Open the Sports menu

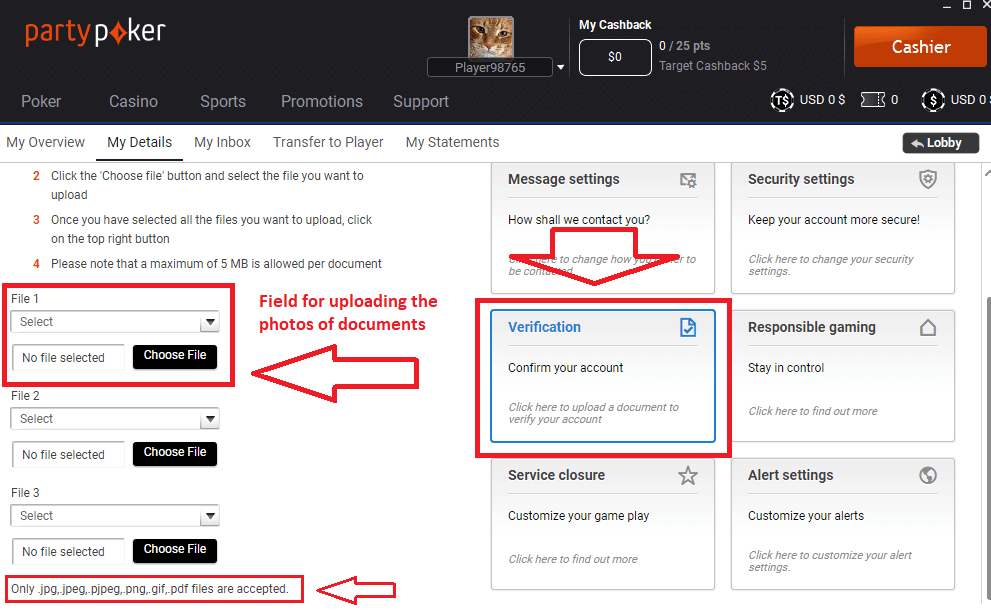click(x=223, y=101)
